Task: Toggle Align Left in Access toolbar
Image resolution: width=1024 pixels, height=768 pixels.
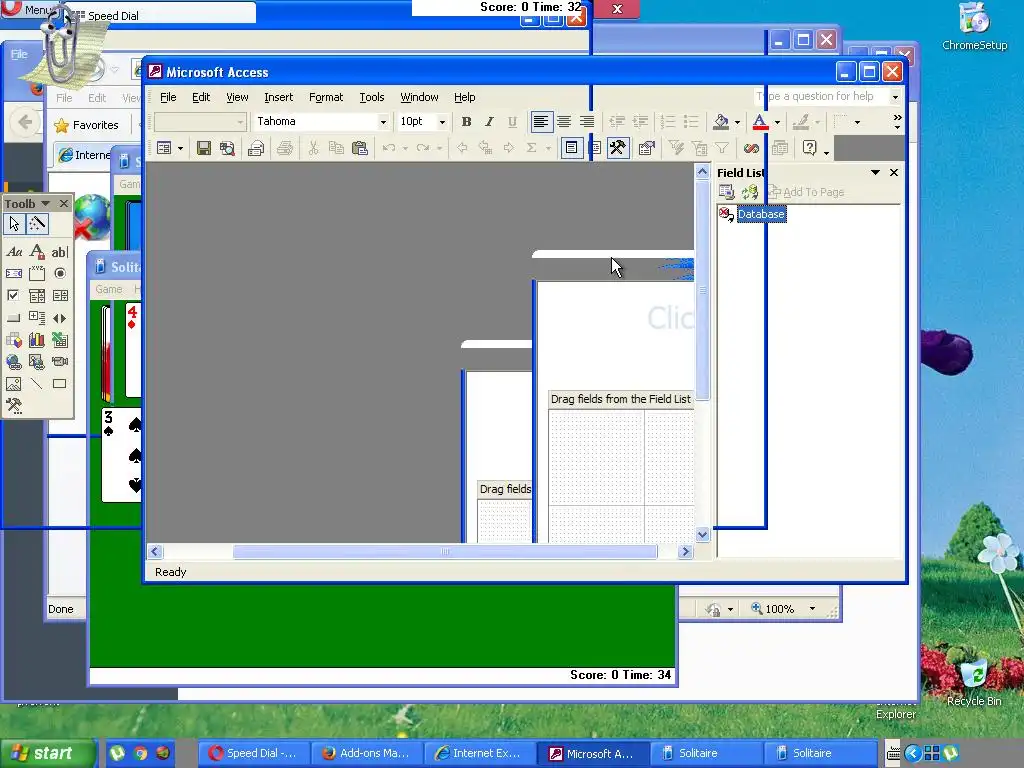Action: (541, 121)
